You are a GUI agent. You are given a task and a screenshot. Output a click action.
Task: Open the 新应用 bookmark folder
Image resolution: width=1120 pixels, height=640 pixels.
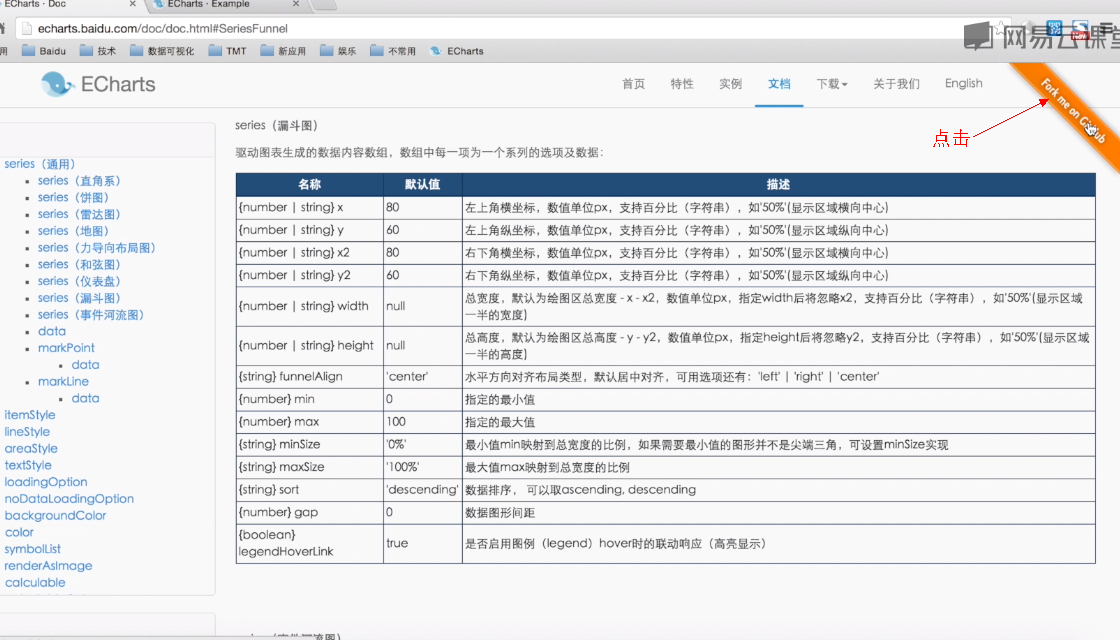point(283,51)
